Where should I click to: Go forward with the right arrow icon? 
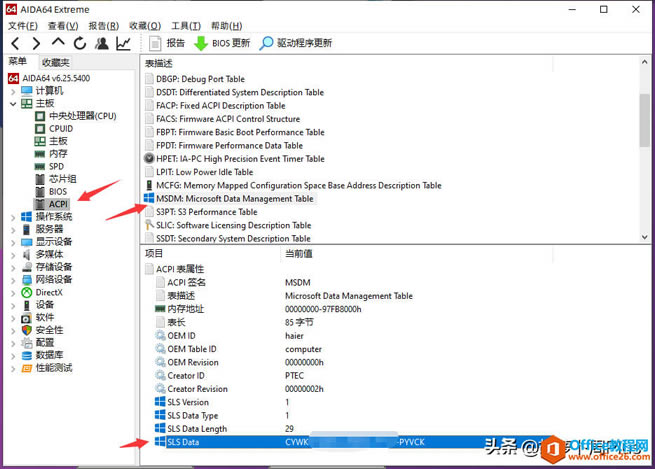tap(36, 43)
